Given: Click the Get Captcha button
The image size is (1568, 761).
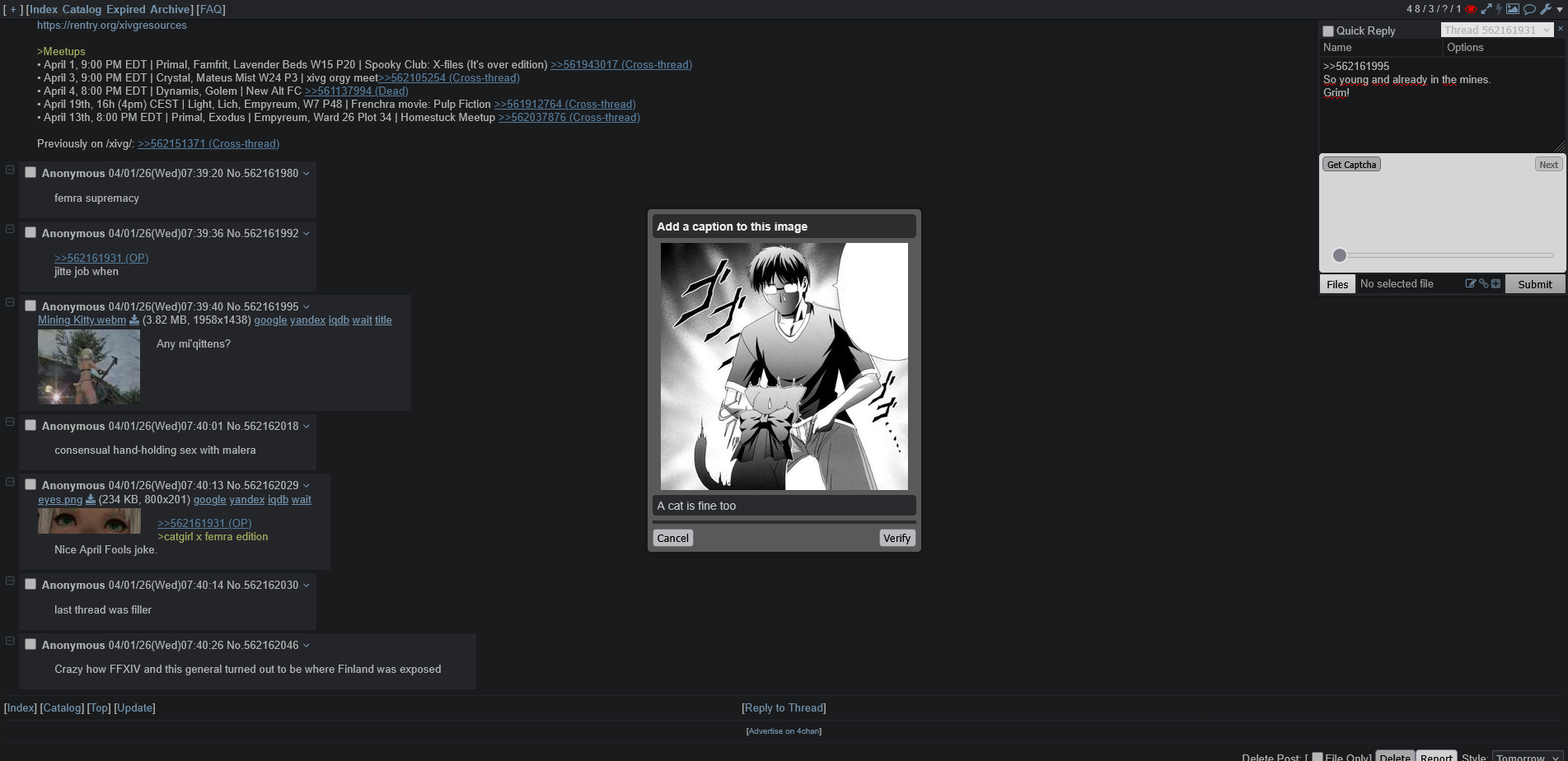Looking at the screenshot, I should point(1351,165).
